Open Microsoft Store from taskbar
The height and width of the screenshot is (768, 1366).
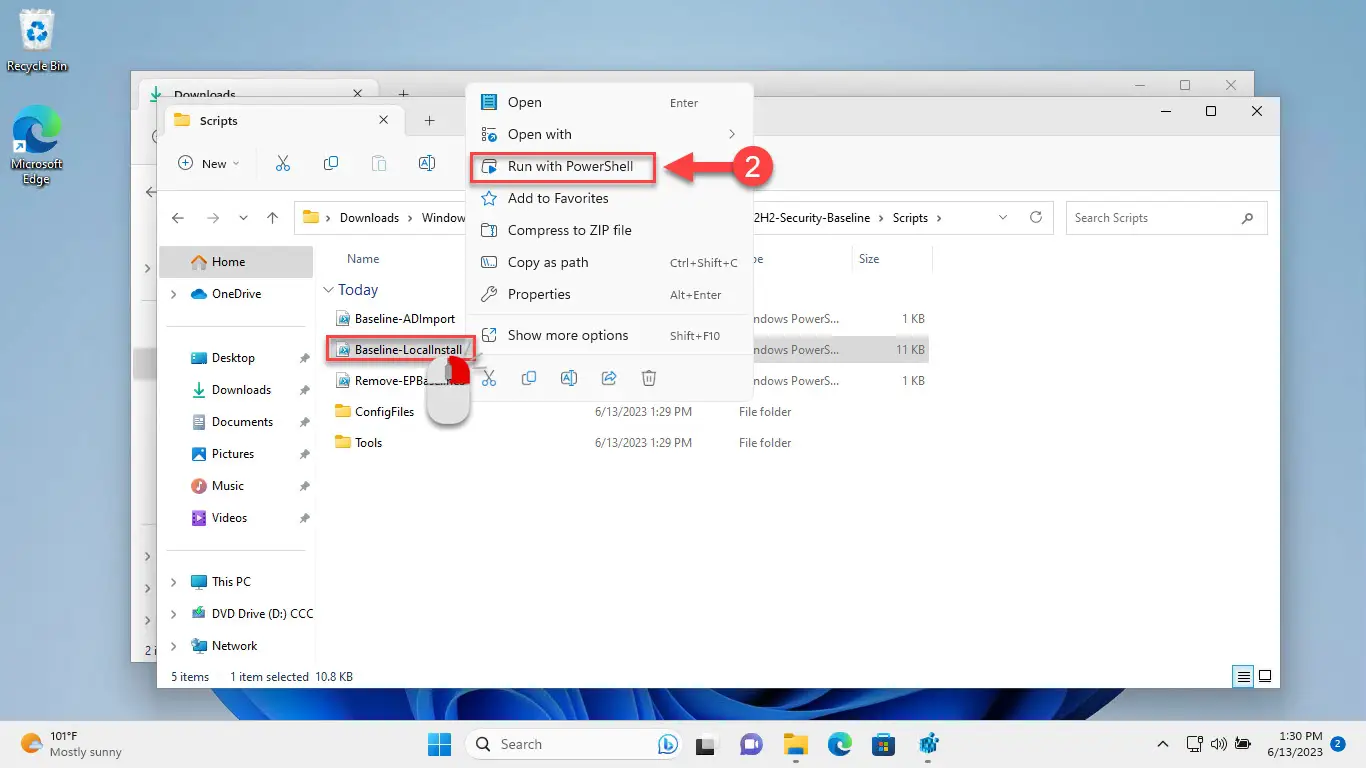point(883,744)
